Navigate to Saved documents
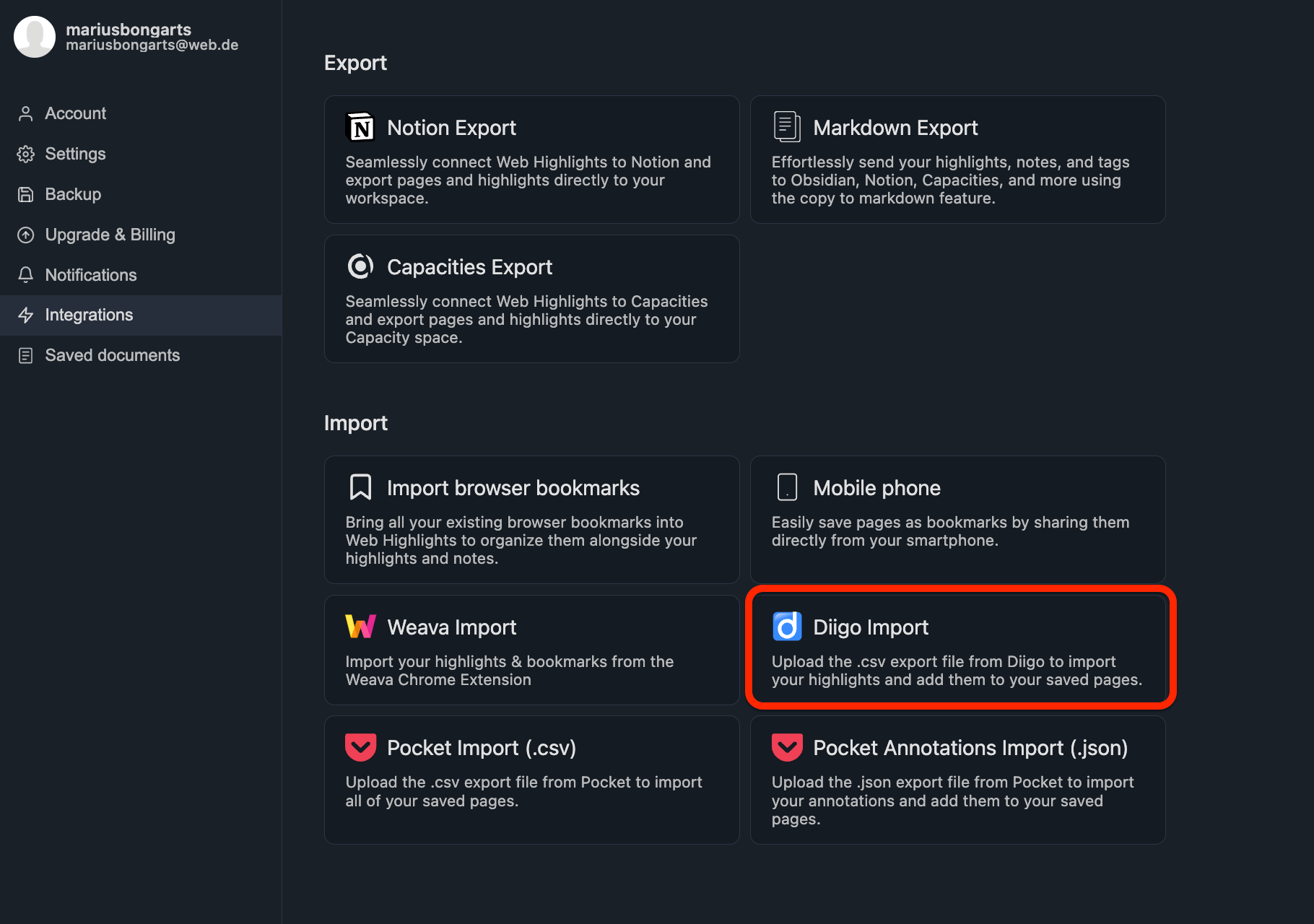1314x924 pixels. (x=112, y=355)
